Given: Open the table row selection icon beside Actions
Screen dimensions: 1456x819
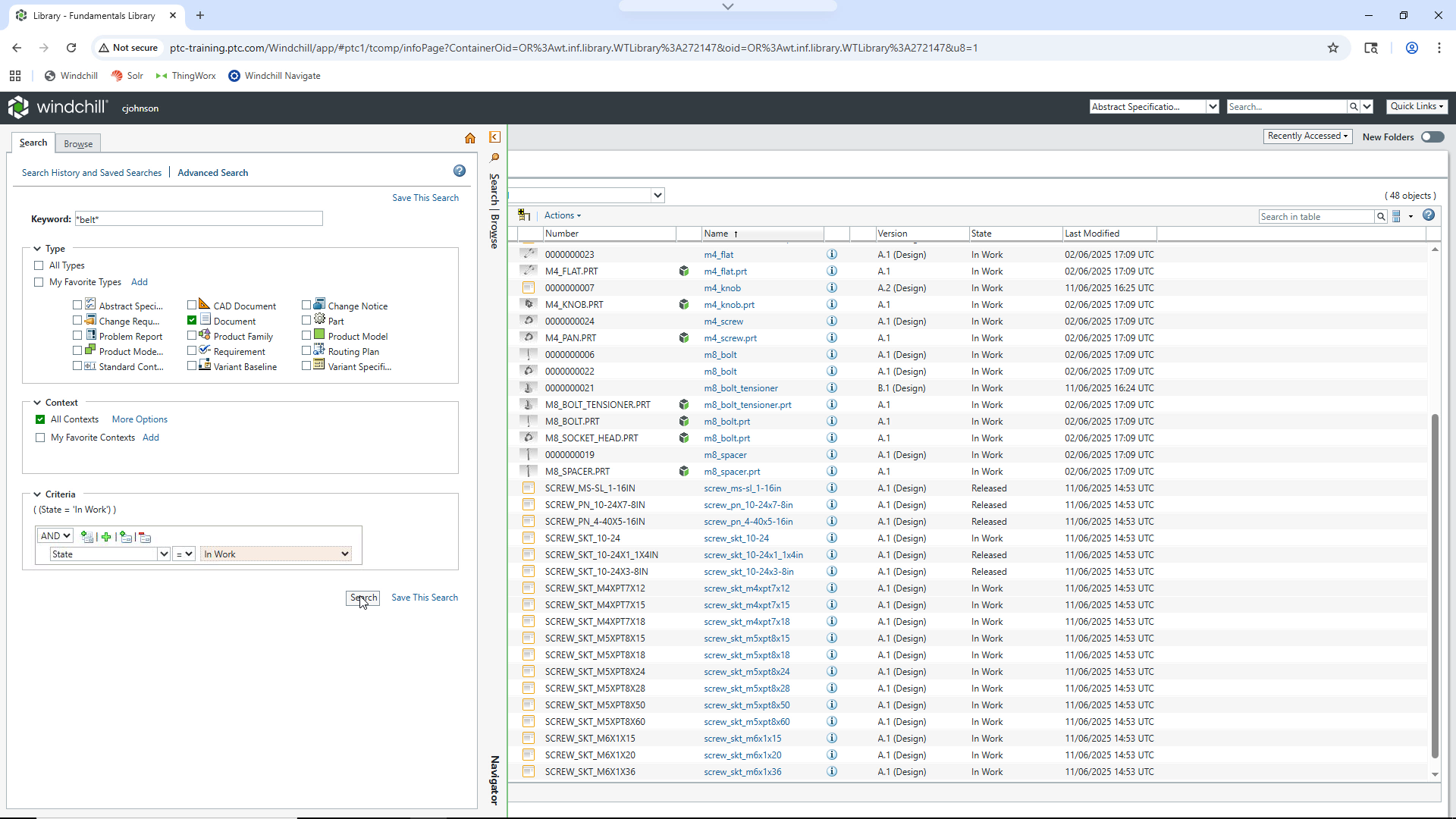Looking at the screenshot, I should [524, 215].
